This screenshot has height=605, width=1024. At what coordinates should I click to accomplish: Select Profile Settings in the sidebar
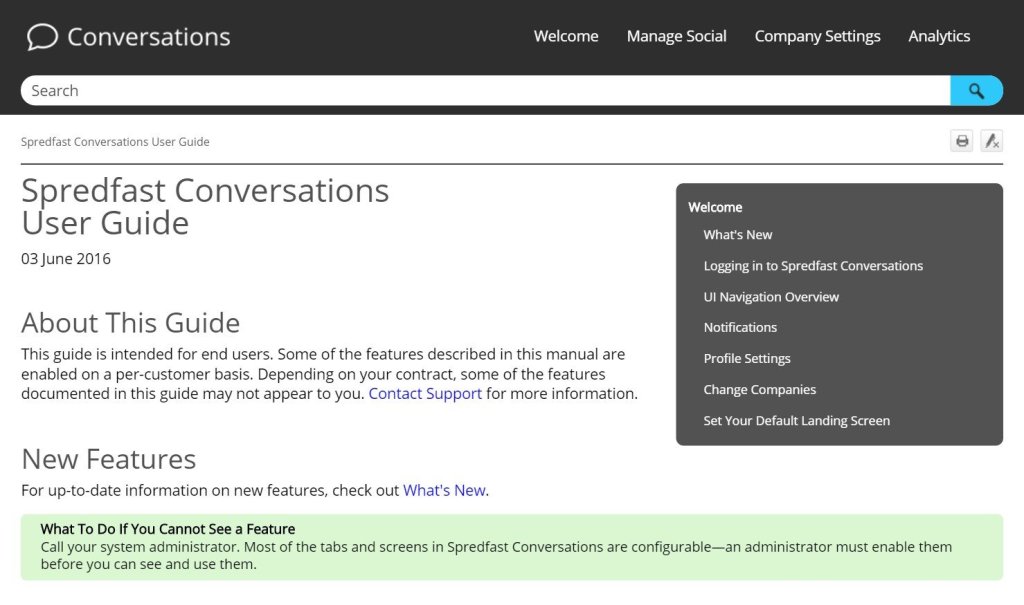(747, 359)
